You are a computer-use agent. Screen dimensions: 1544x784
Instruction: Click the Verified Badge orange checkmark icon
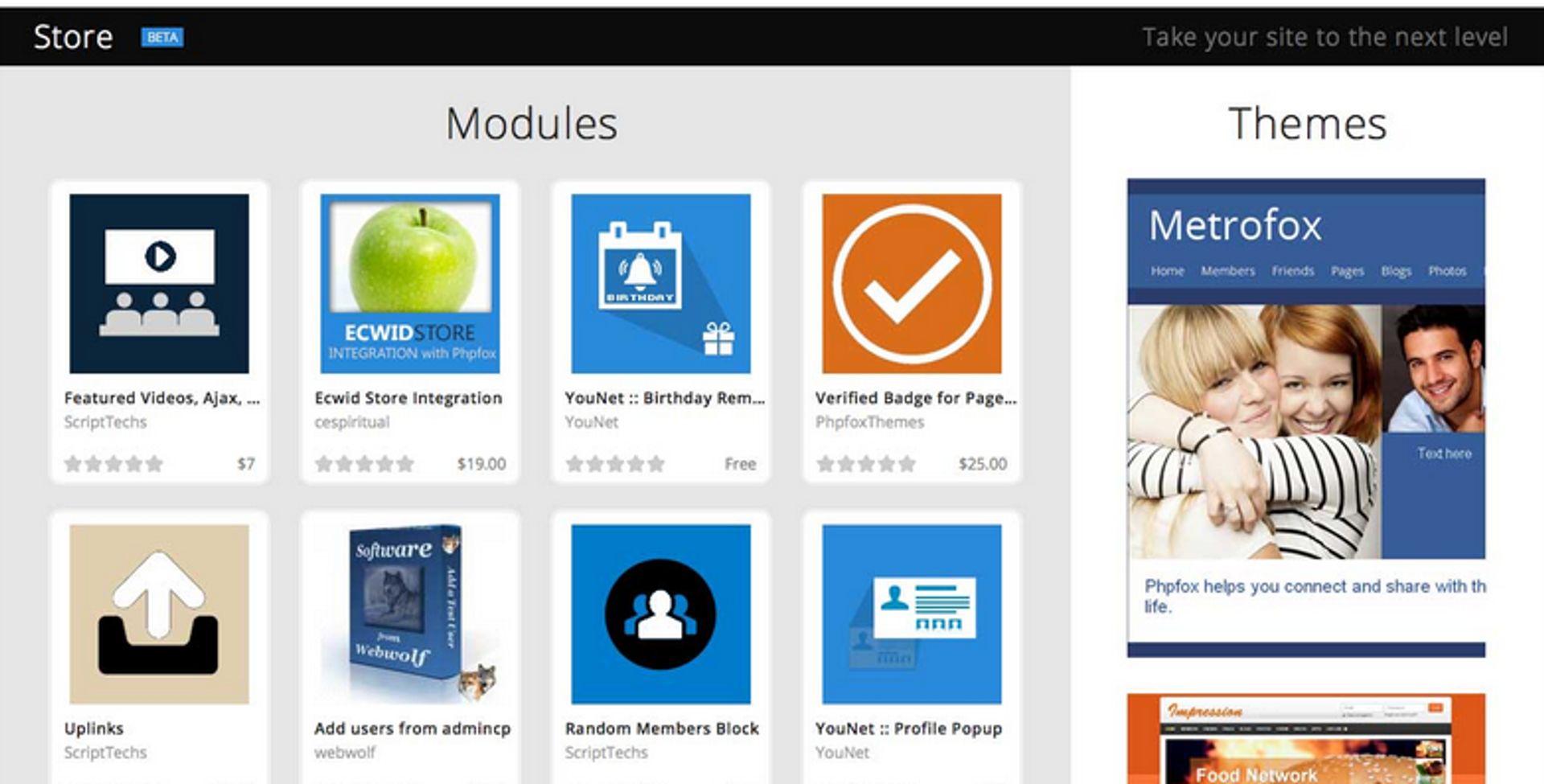912,283
